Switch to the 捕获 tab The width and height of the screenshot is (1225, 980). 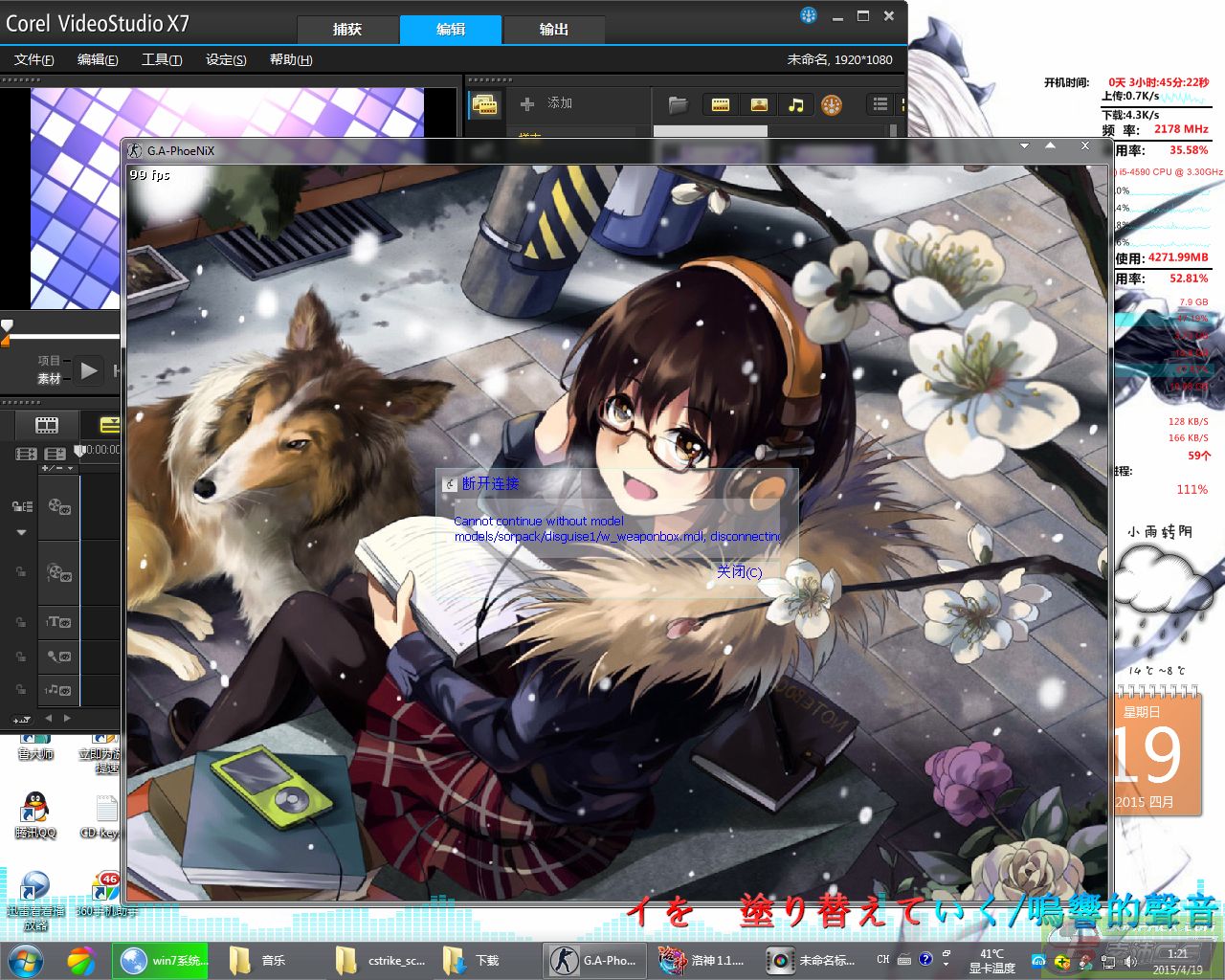[x=346, y=30]
